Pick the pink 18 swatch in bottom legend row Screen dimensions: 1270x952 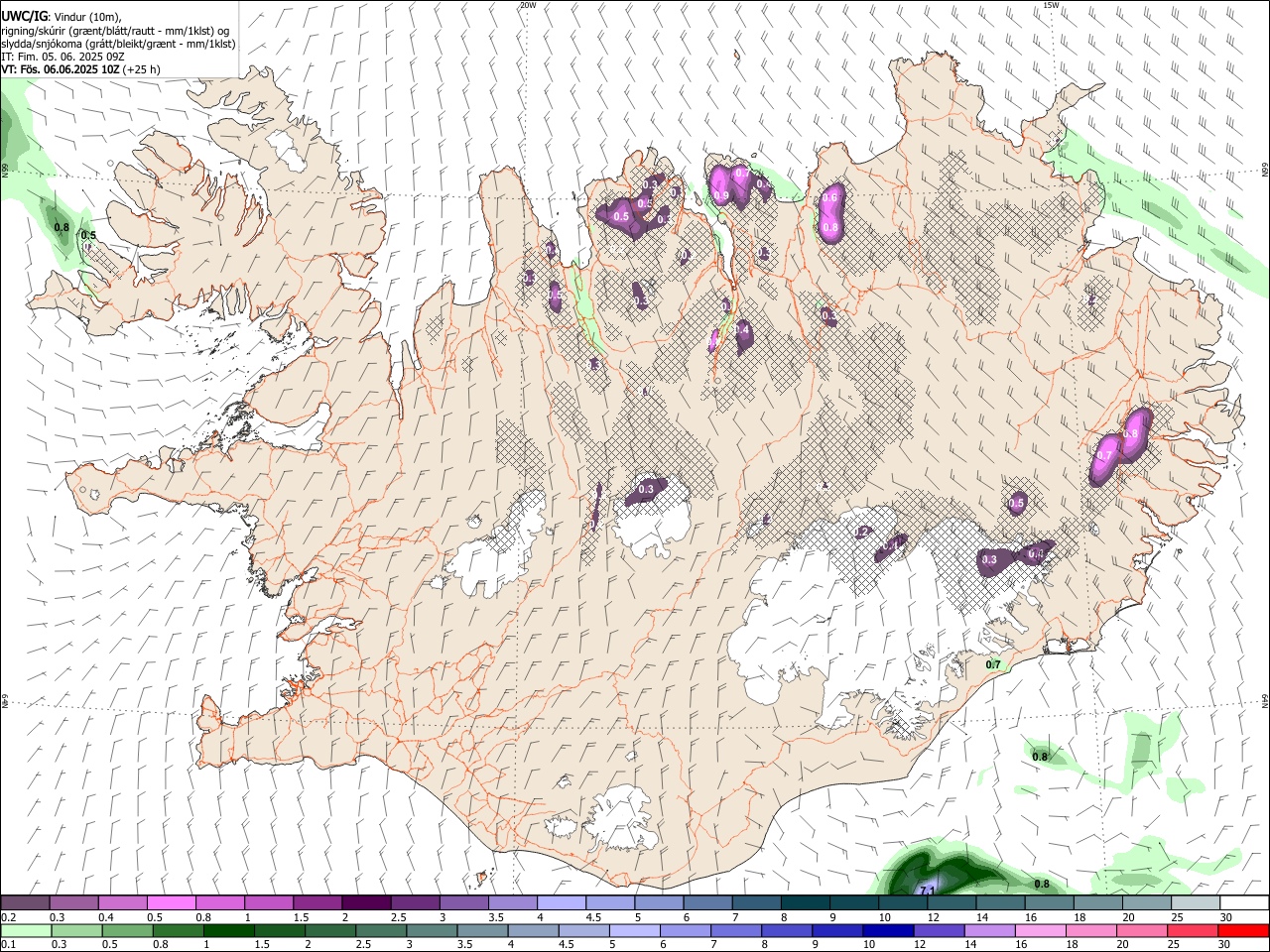point(1090,930)
